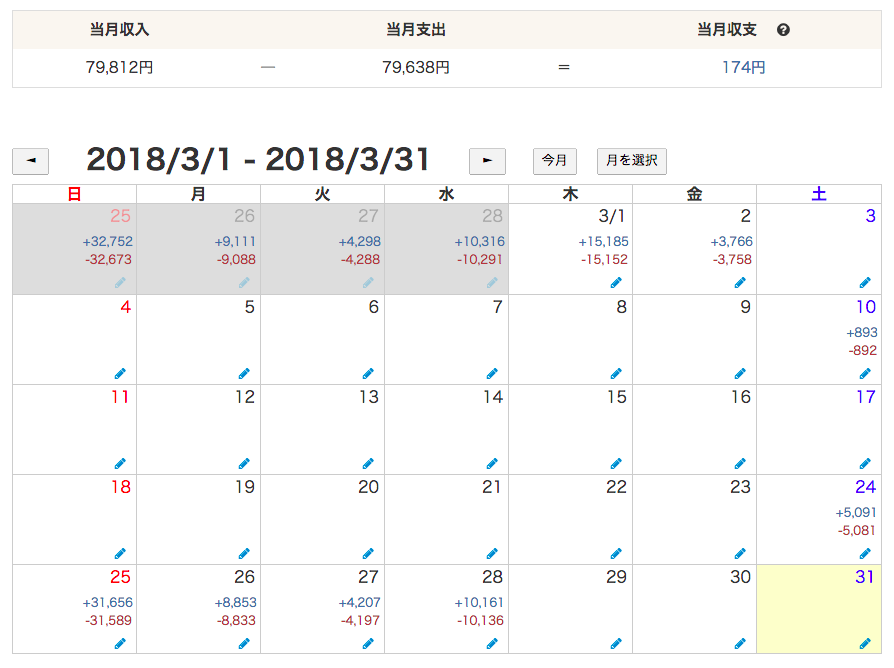This screenshot has height=668, width=894.
Task: Edit March 25 using its pencil icon
Action: [120, 643]
